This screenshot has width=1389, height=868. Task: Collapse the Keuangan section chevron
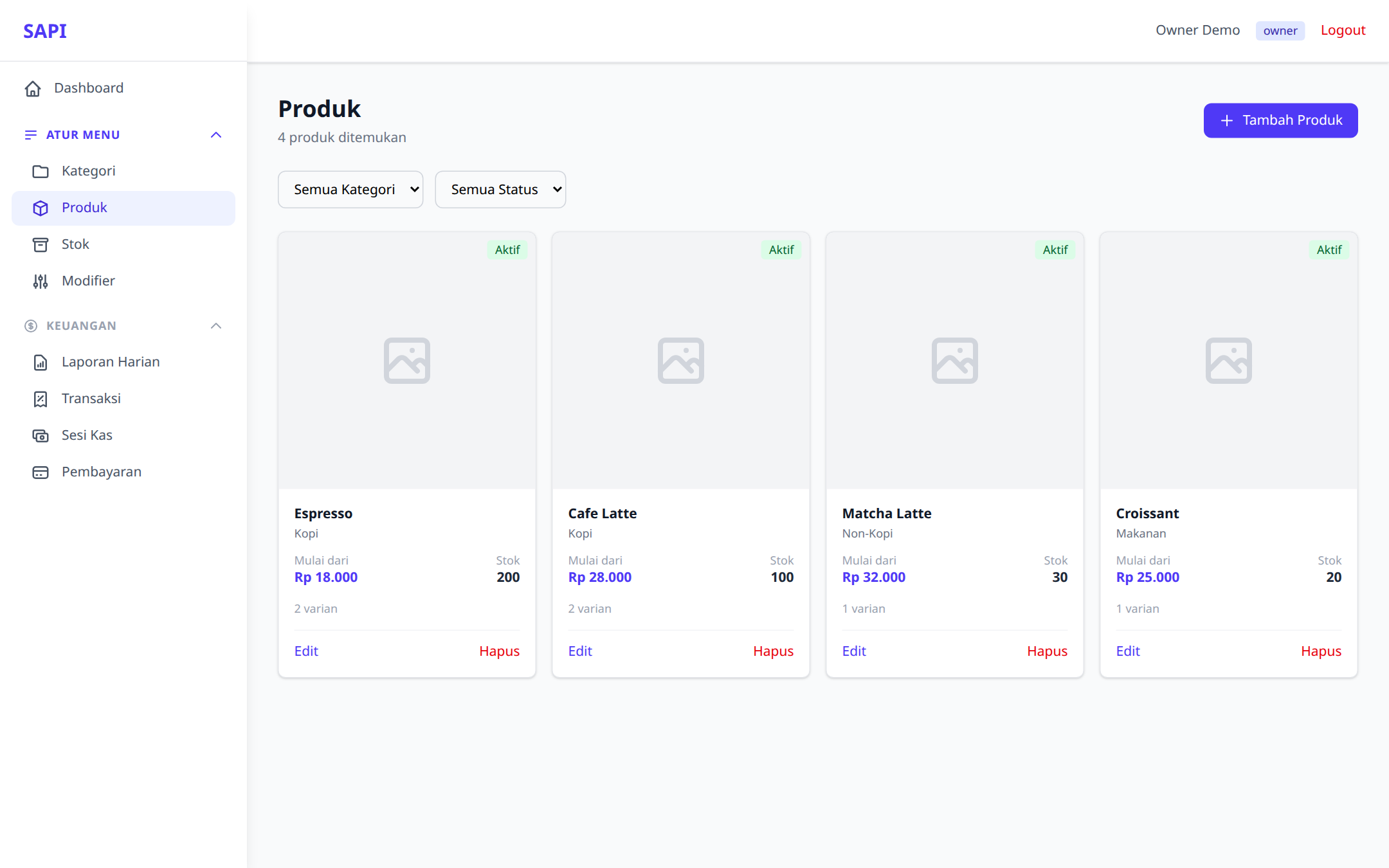(x=216, y=326)
